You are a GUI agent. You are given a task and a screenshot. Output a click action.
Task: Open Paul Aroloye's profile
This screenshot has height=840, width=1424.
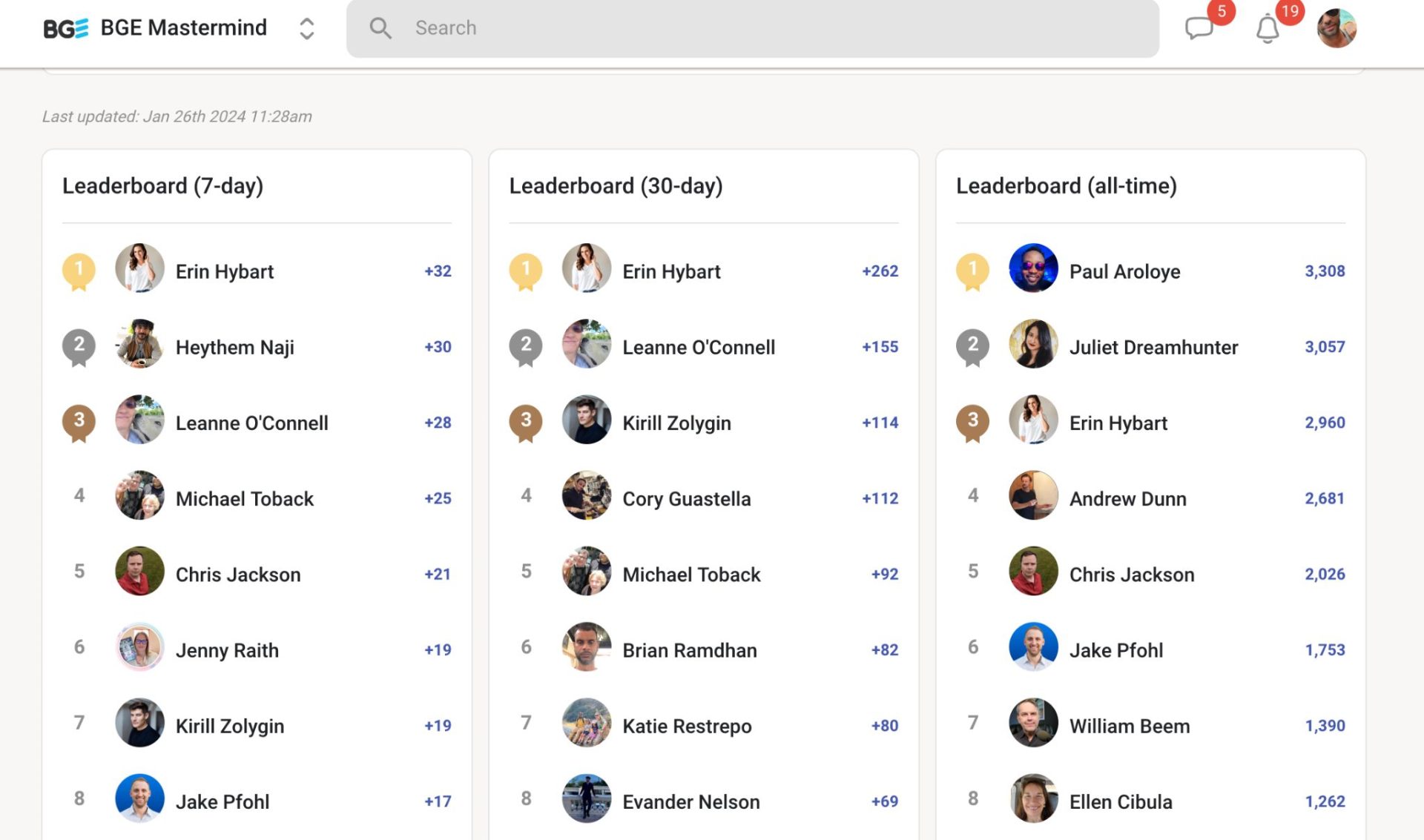1124,271
